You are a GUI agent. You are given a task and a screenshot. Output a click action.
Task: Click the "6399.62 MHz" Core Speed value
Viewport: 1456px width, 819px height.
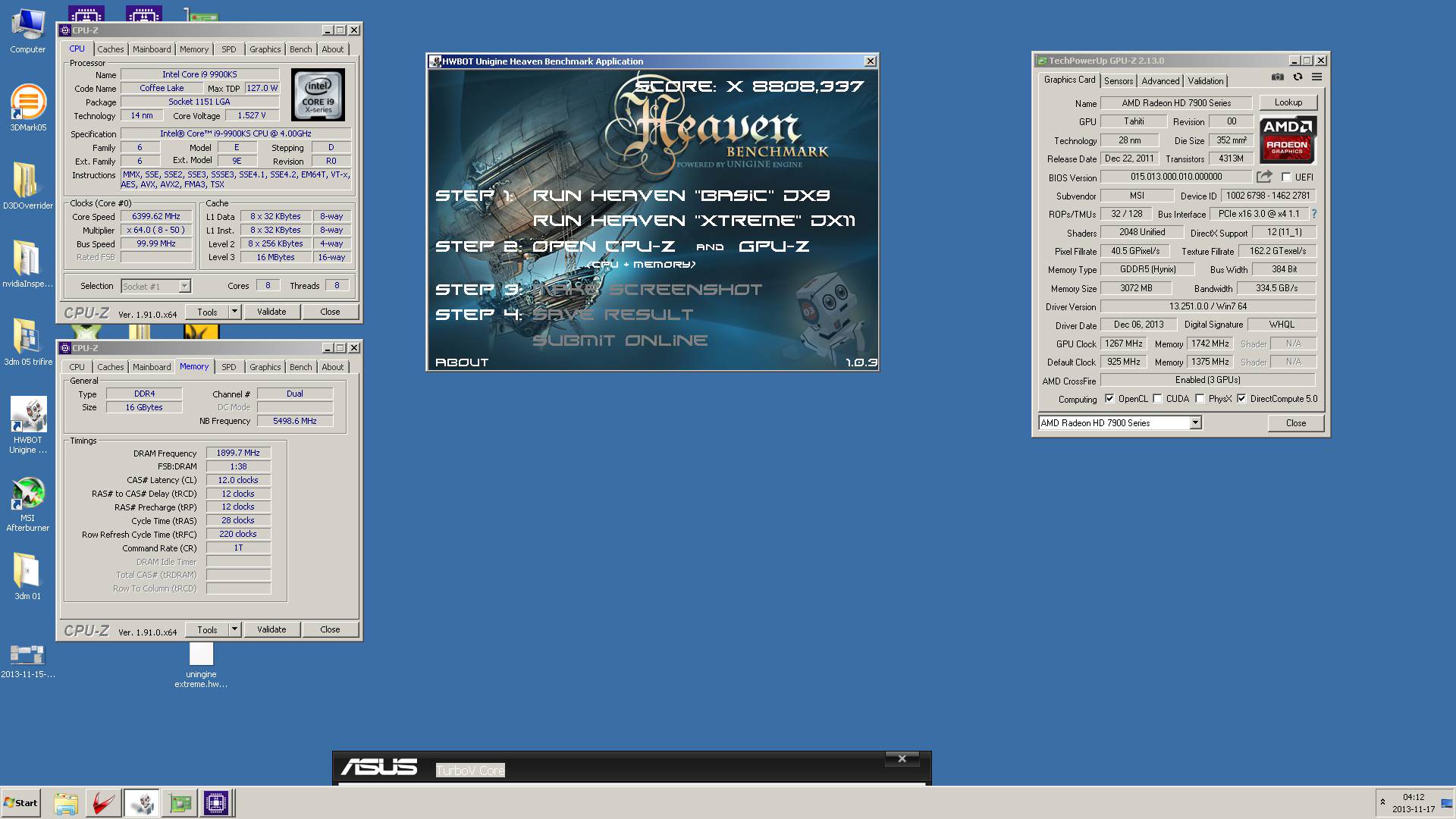[x=156, y=216]
